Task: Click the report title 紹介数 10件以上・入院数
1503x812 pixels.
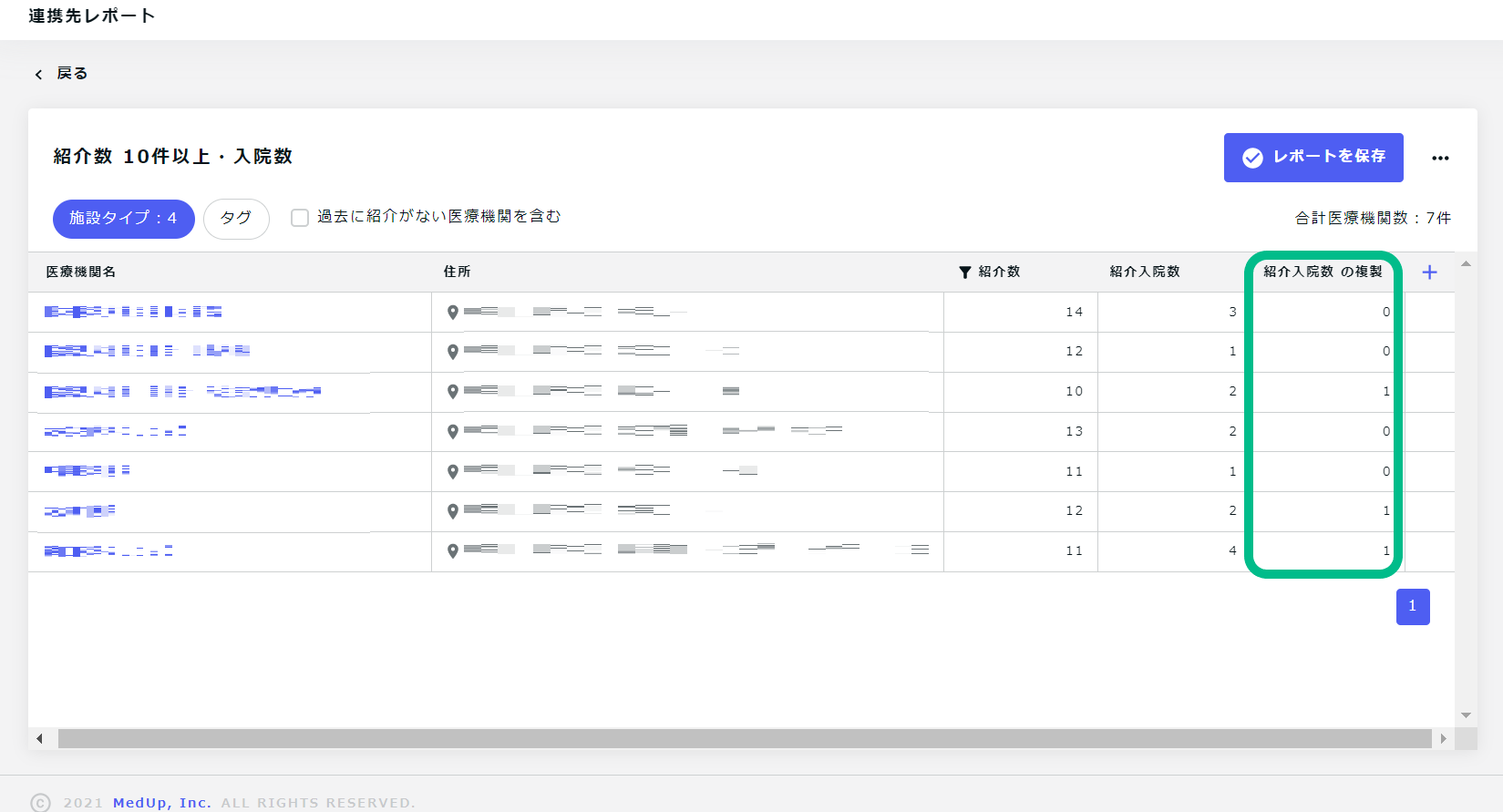Action: click(x=173, y=157)
